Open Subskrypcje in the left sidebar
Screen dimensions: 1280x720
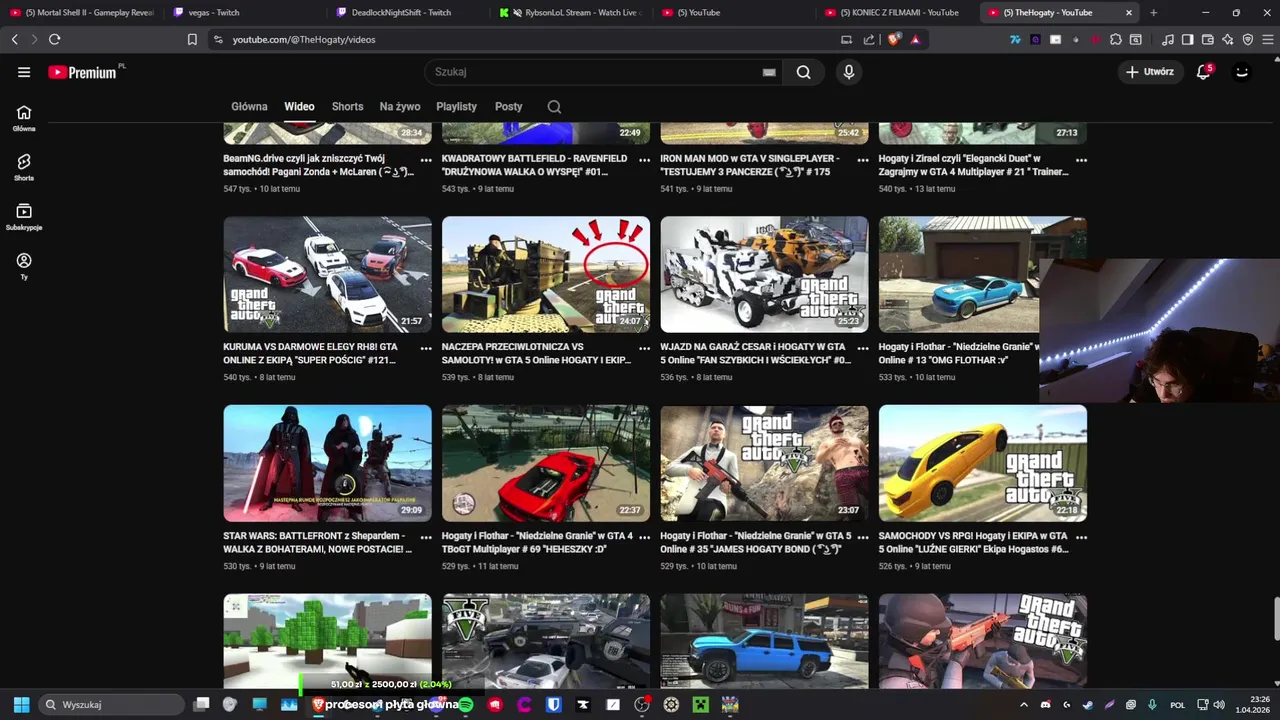click(24, 216)
